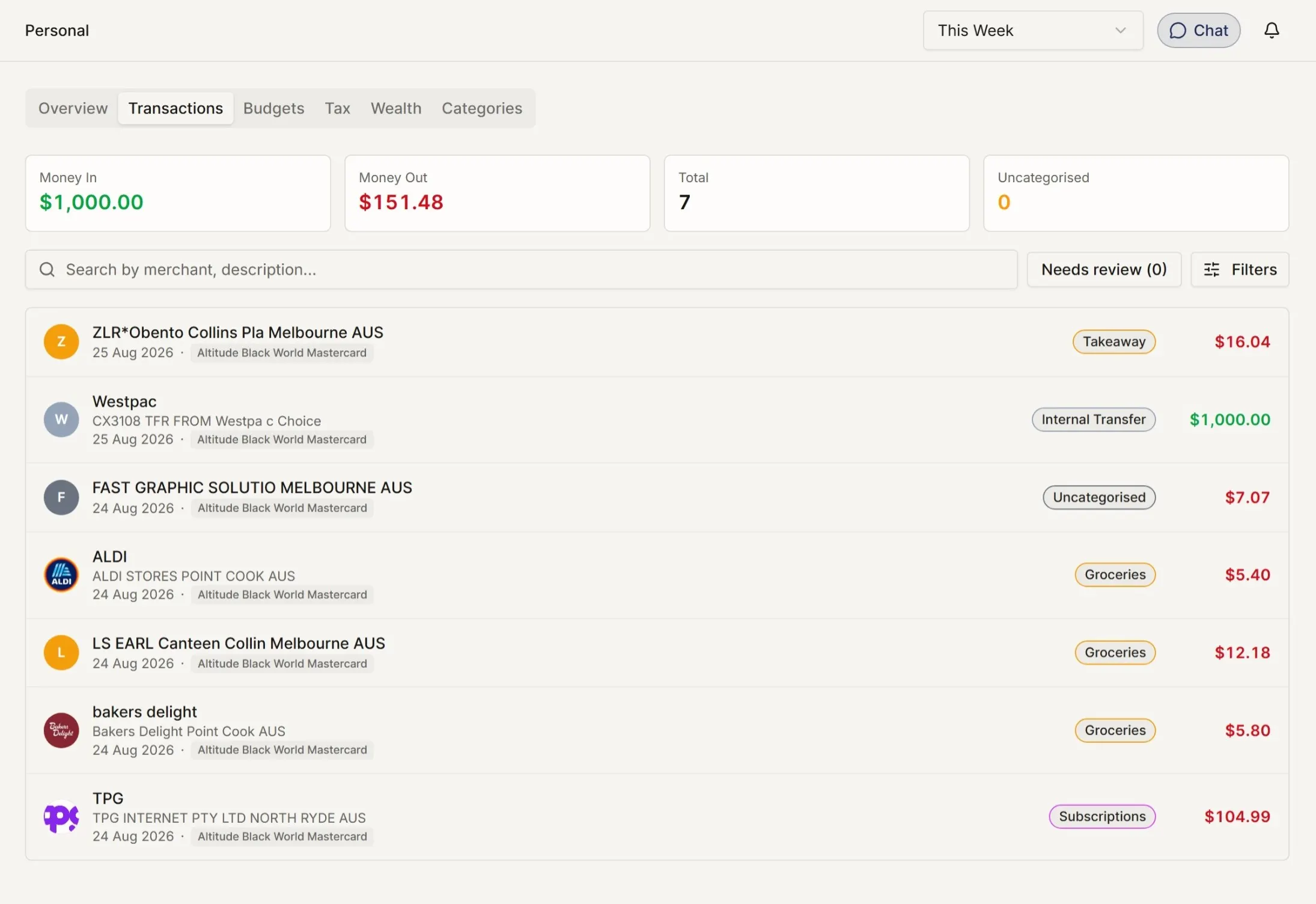Open FAST GRAPHIC SOLUTIO MELBOURNE AUS transaction
Viewport: 1316px width, 904px height.
pos(252,487)
